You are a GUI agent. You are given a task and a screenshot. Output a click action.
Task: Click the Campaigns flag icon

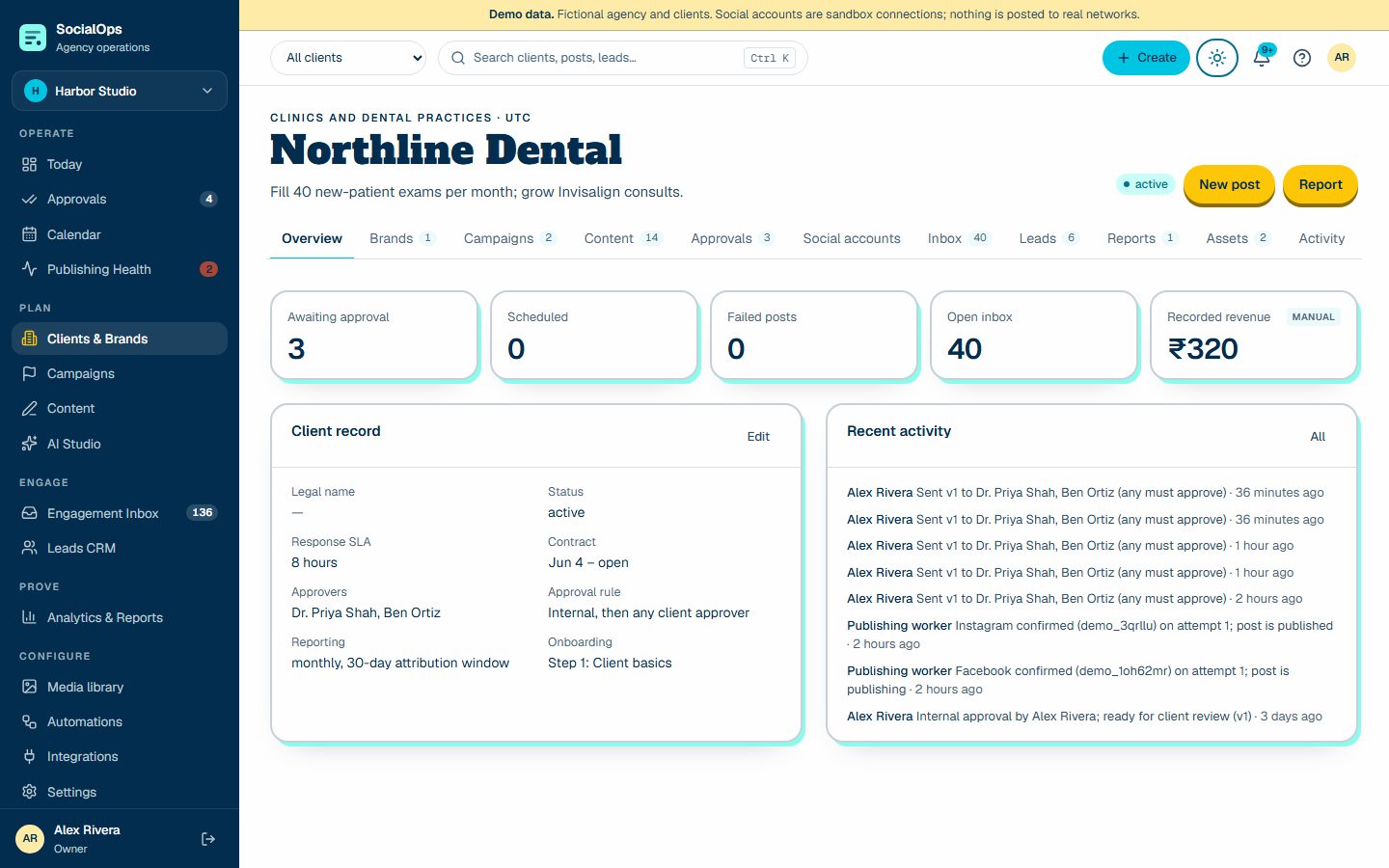pyautogui.click(x=30, y=373)
